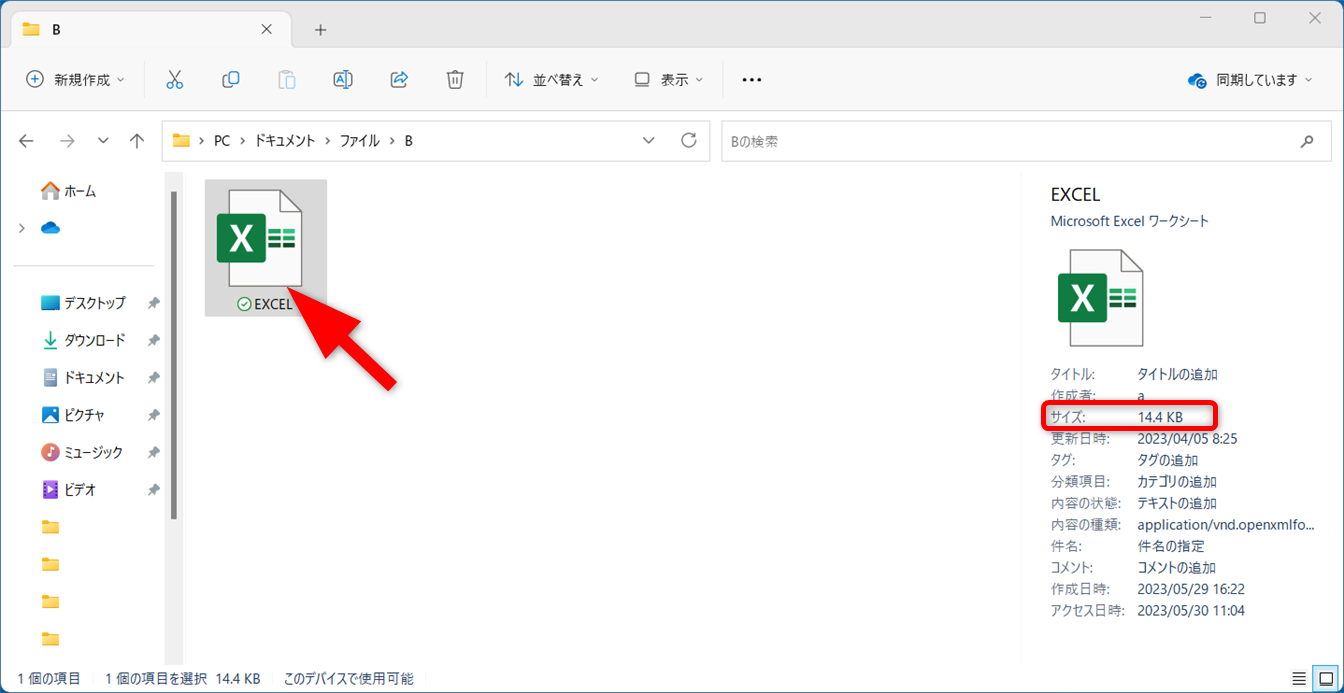This screenshot has width=1344, height=693.
Task: Select ダウンロード in the sidebar
Action: pos(94,340)
